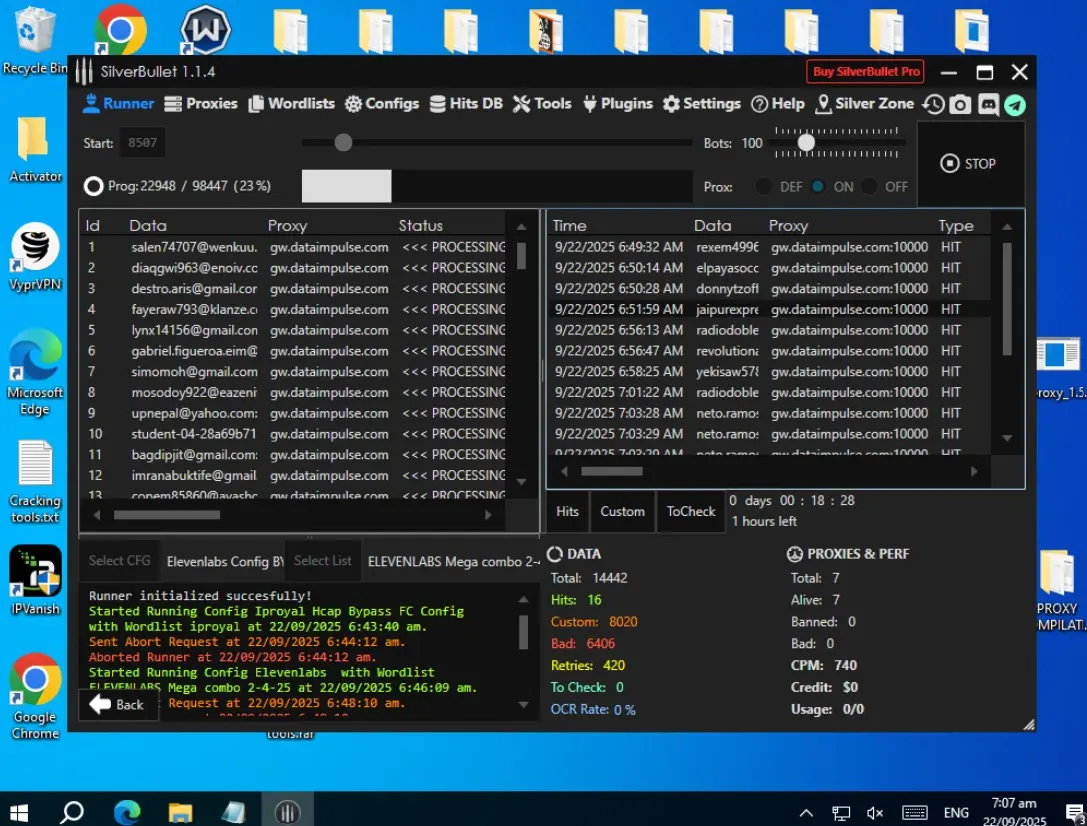
Task: Click the taskbar search magnifier
Action: coord(72,811)
